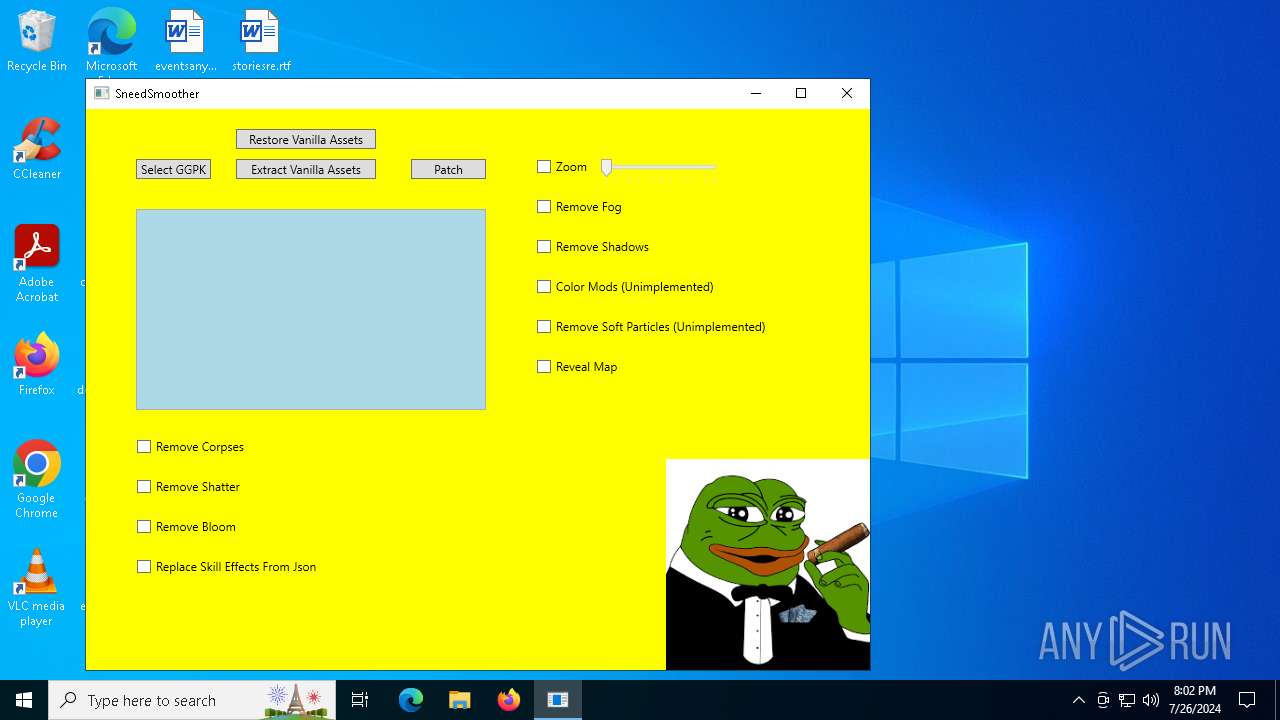Image resolution: width=1280 pixels, height=720 pixels.
Task: Select Adobe Acrobat desktop shortcut
Action: click(x=37, y=264)
